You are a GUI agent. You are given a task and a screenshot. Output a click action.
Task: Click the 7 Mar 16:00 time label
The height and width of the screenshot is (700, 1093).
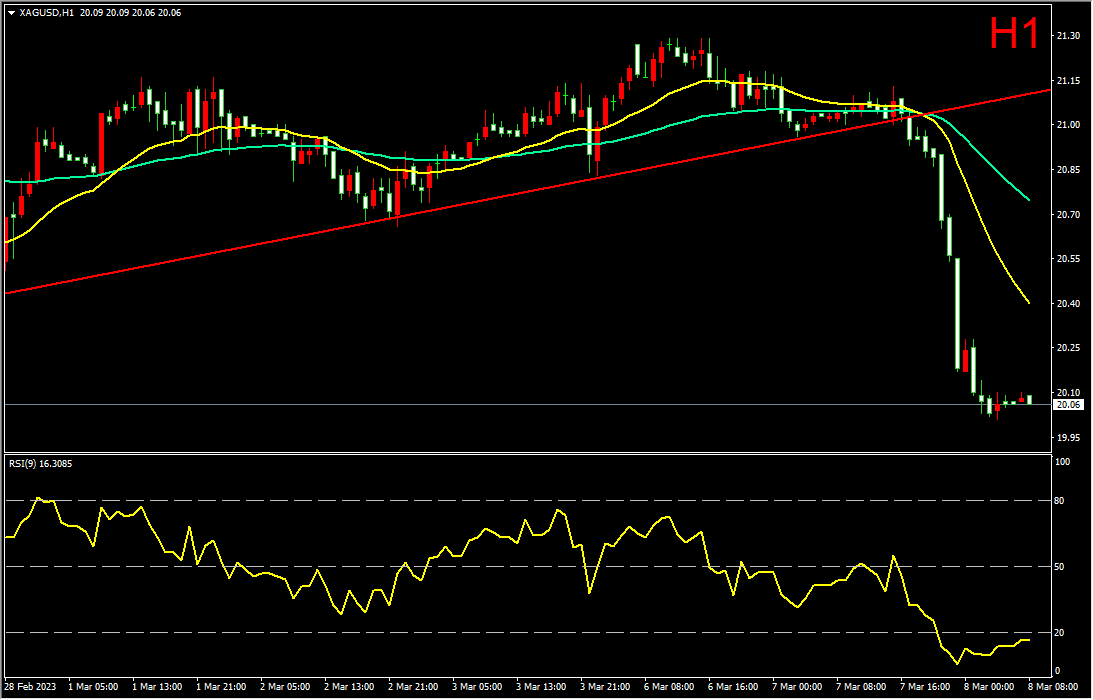(x=926, y=687)
